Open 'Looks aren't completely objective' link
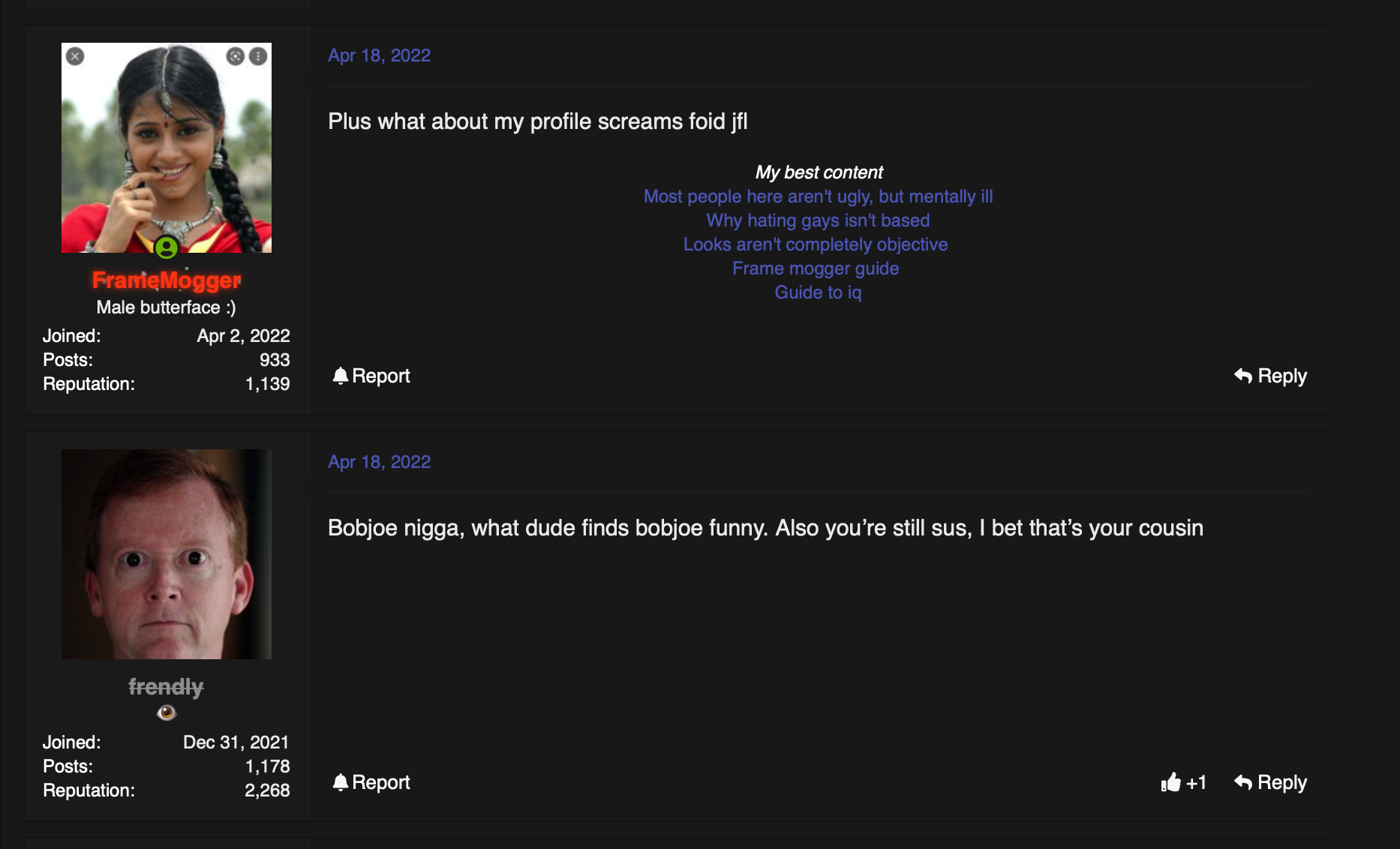Screen dimensions: 1400x849 pyautogui.click(x=816, y=244)
